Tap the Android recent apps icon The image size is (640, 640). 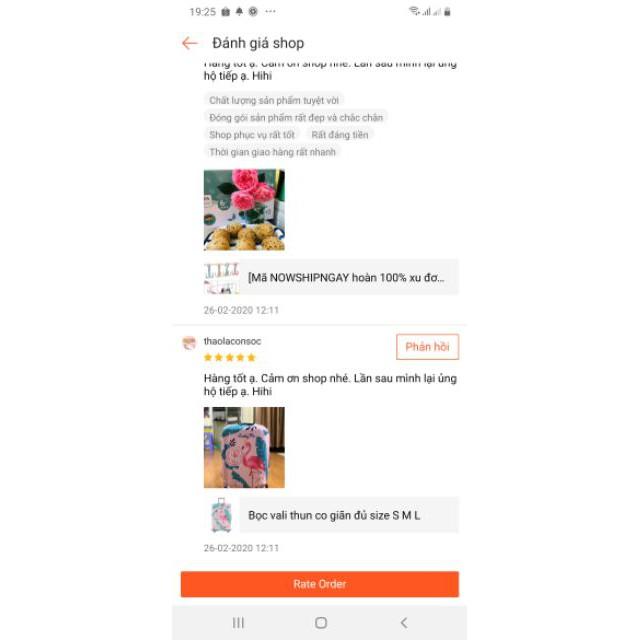[x=238, y=623]
